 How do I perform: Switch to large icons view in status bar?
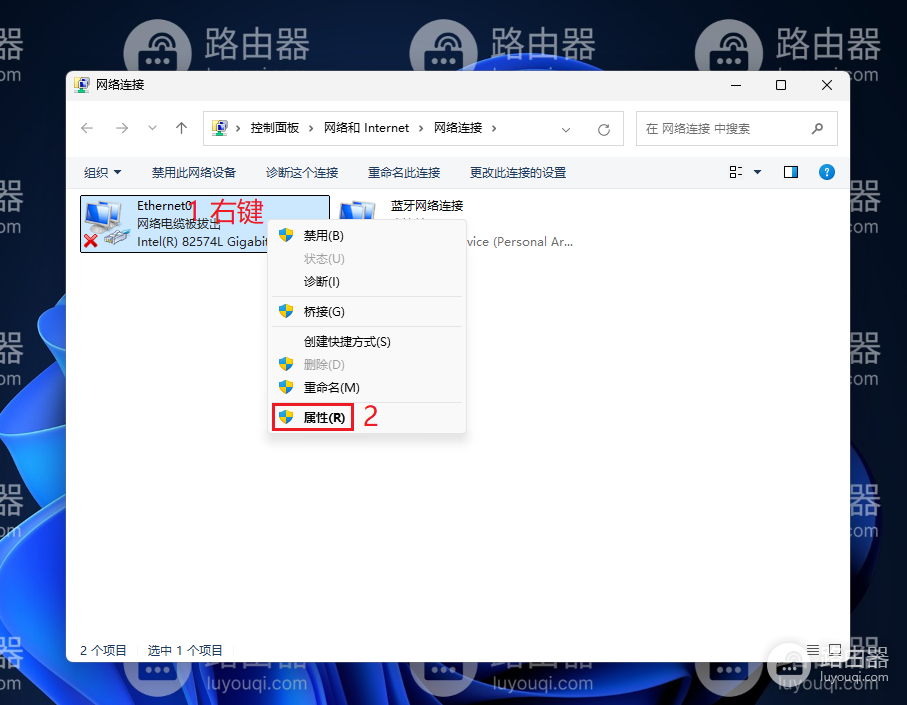pos(835,650)
